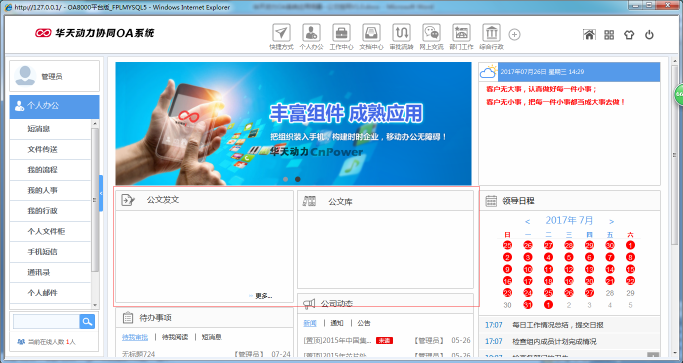This screenshot has width=683, height=363.
Task: Click the 公文发文 panel icon
Action: 128,200
